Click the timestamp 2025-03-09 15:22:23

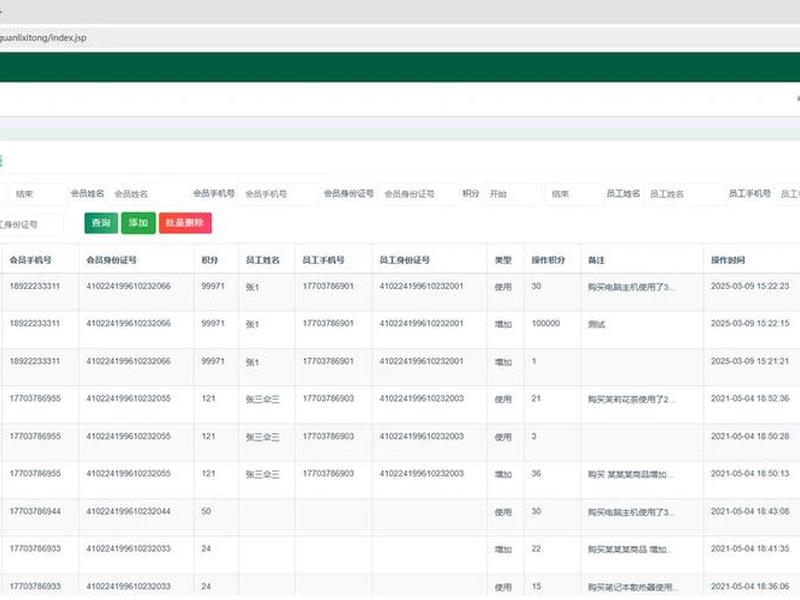coord(750,286)
